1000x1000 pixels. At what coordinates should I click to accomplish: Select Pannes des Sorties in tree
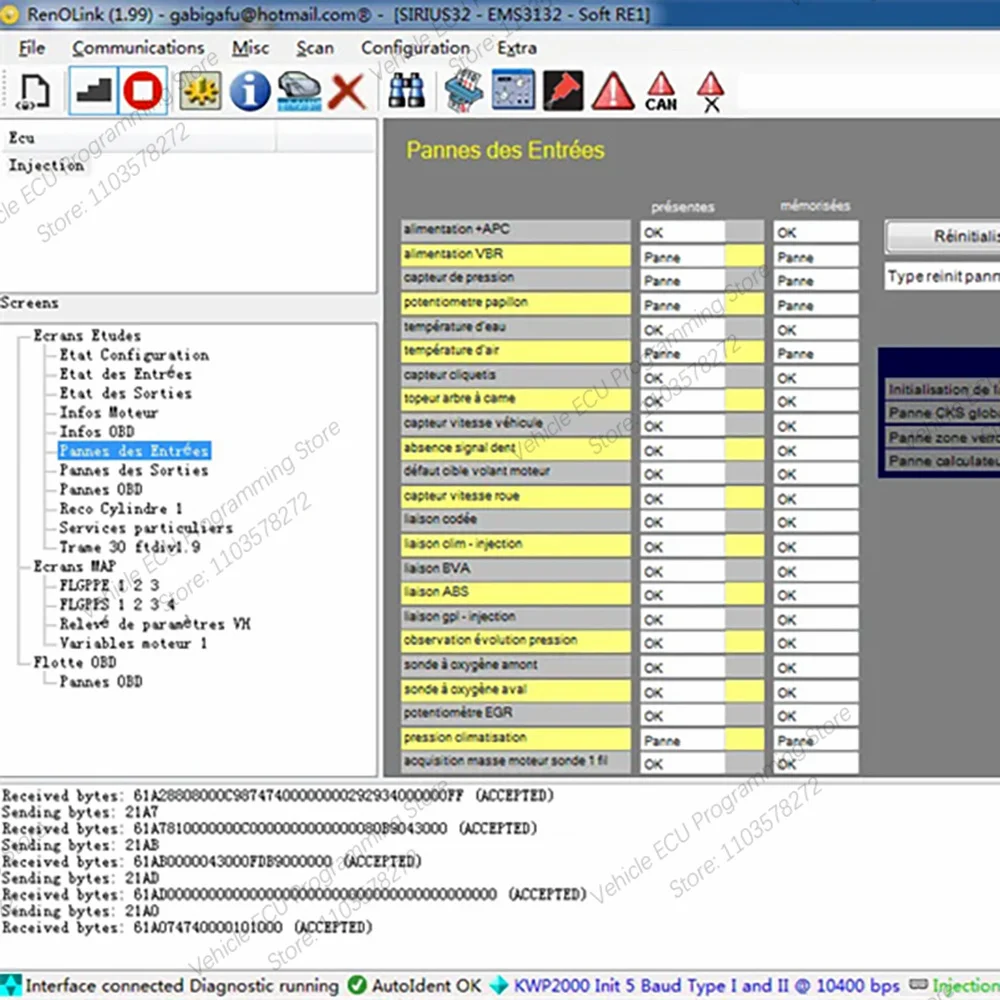(133, 470)
